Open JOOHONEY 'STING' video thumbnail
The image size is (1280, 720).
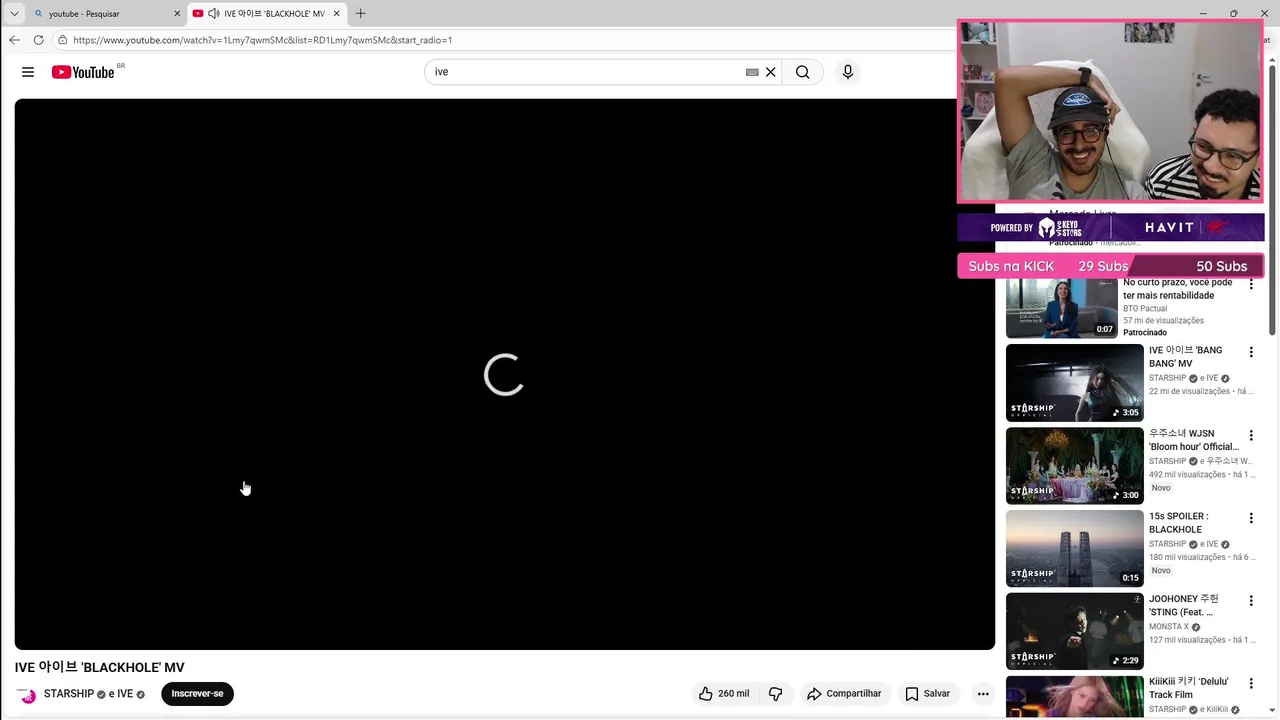(1074, 631)
